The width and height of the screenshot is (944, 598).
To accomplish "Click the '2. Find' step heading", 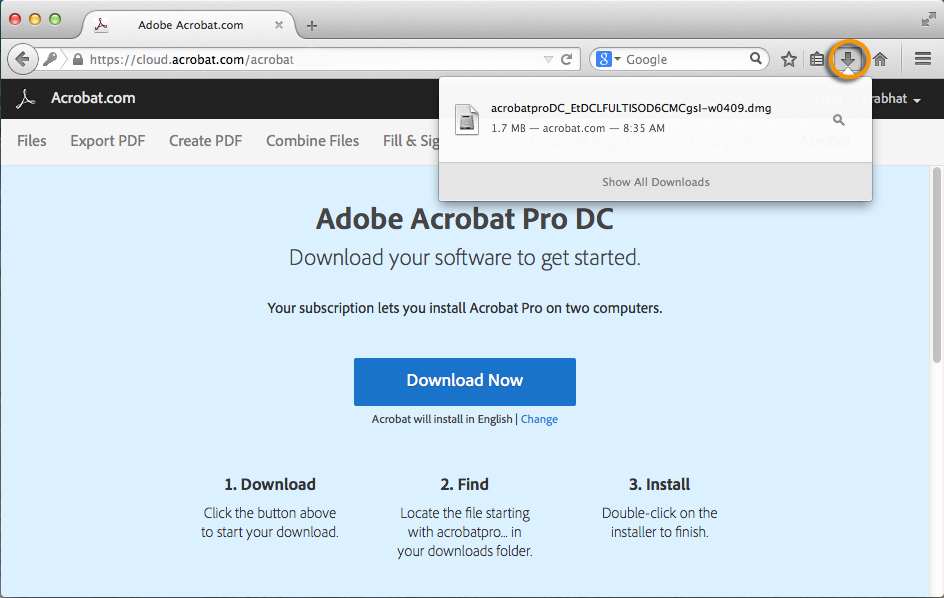I will point(464,484).
